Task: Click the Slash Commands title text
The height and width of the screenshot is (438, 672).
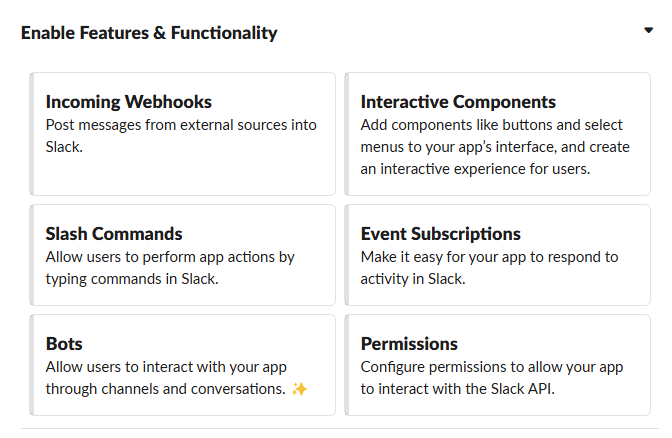Action: [x=114, y=234]
